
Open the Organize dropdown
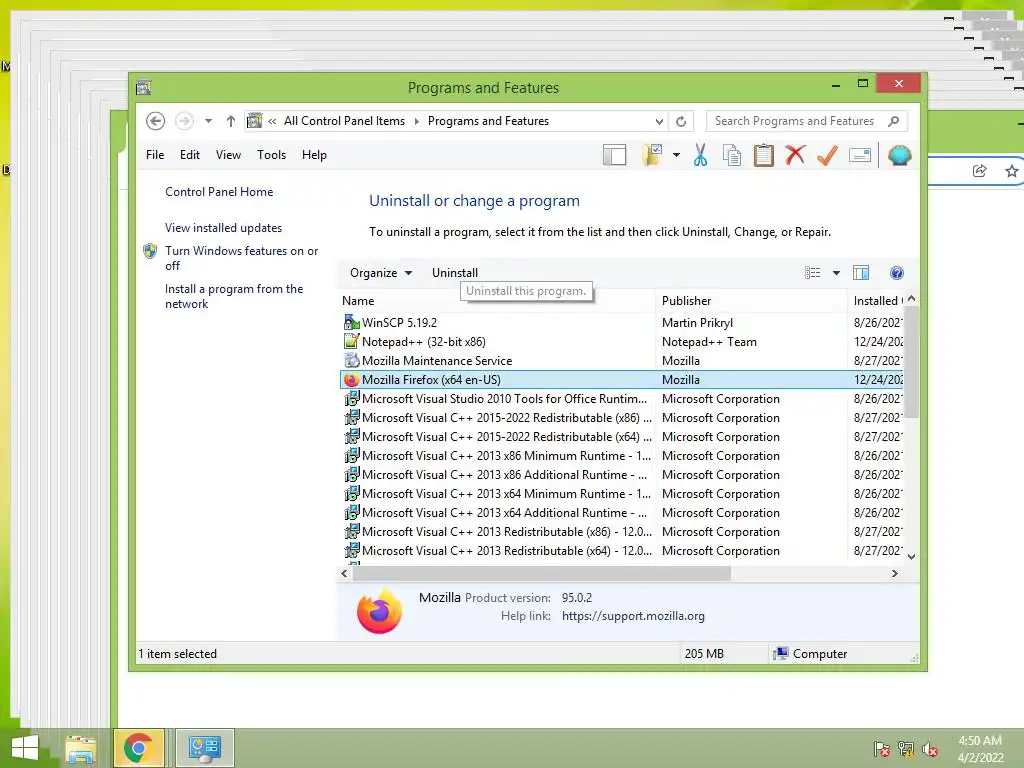pos(381,273)
